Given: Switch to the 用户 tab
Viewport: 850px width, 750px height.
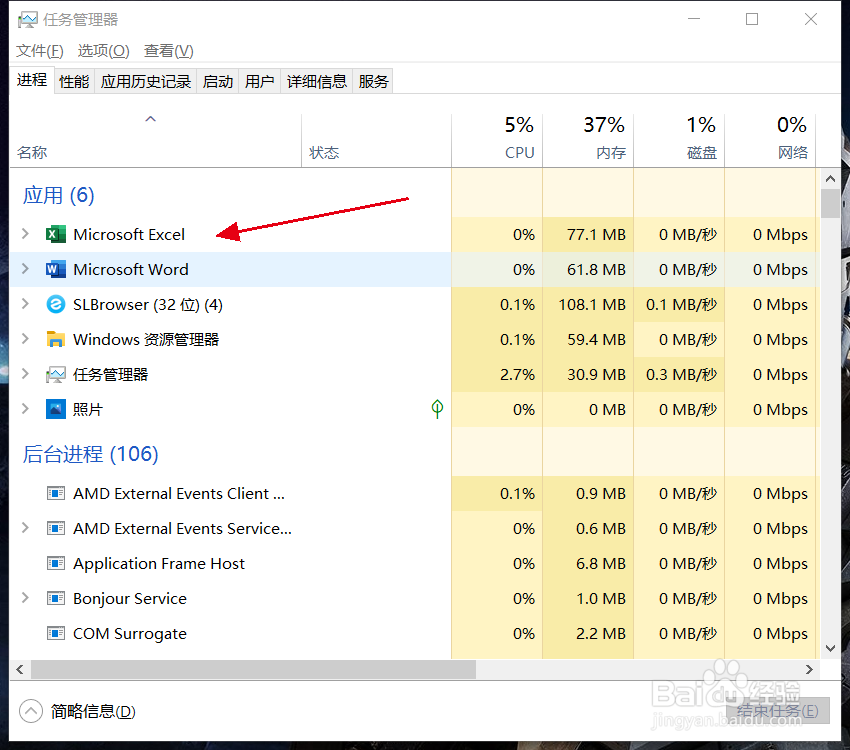Looking at the screenshot, I should click(x=260, y=81).
